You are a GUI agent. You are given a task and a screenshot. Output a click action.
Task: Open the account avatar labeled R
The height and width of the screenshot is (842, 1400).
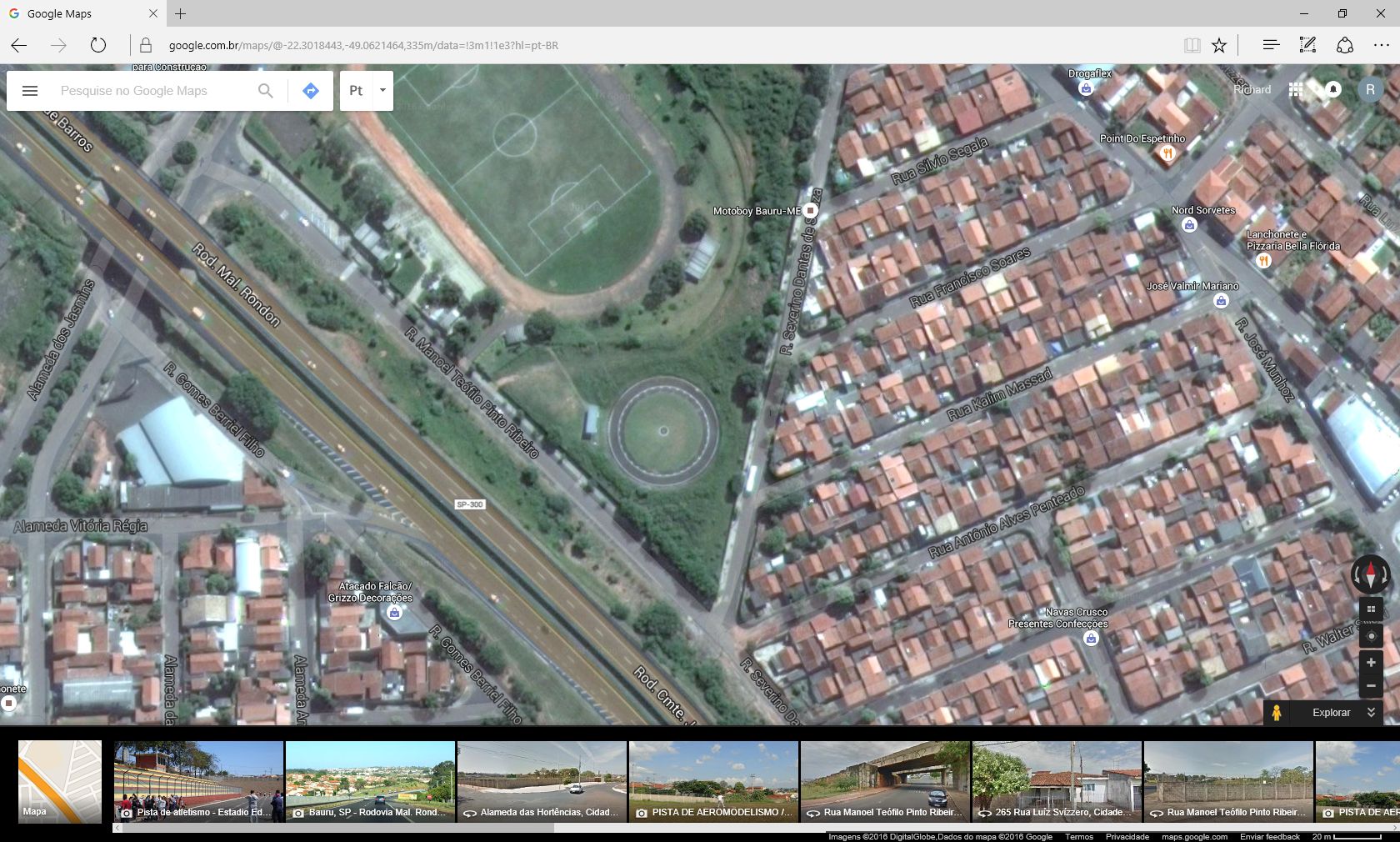[x=1370, y=89]
